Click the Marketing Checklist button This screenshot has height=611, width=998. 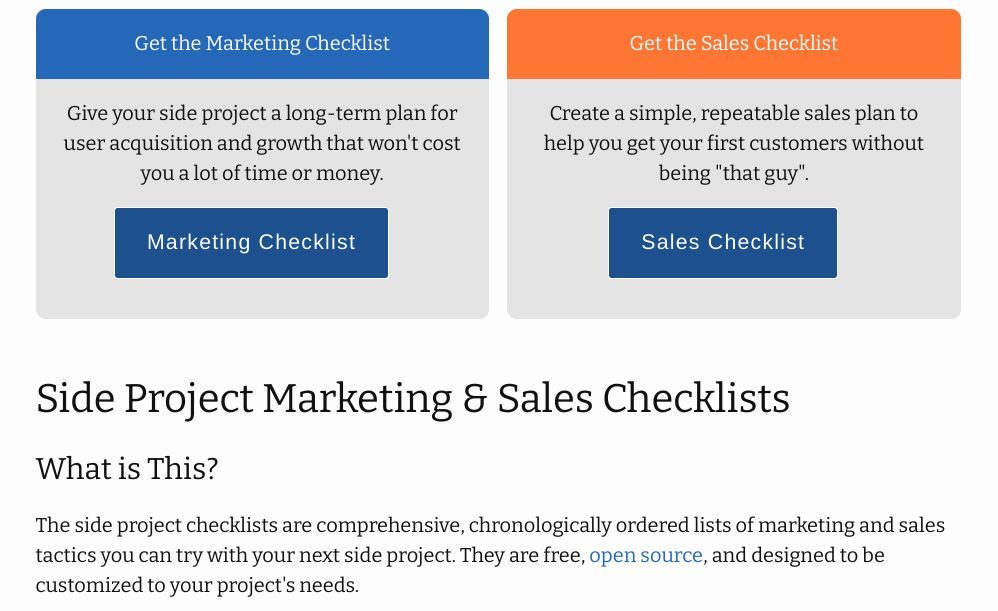pyautogui.click(x=251, y=242)
